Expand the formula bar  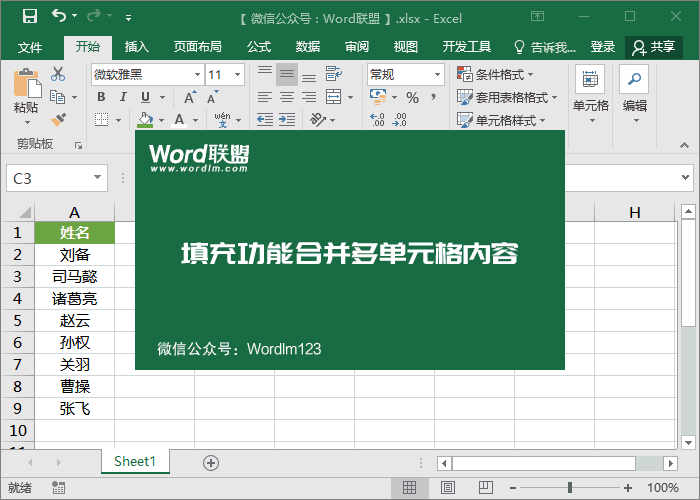click(x=686, y=178)
